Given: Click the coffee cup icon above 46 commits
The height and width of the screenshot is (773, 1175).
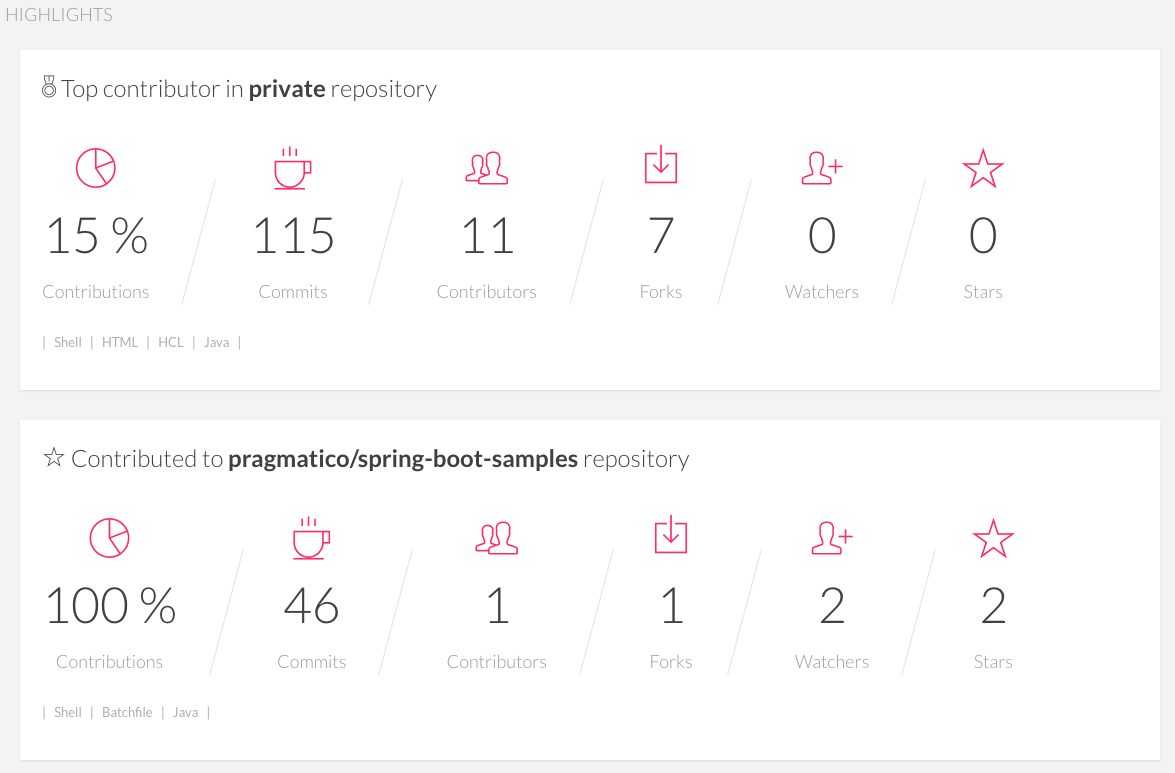Looking at the screenshot, I should point(311,538).
